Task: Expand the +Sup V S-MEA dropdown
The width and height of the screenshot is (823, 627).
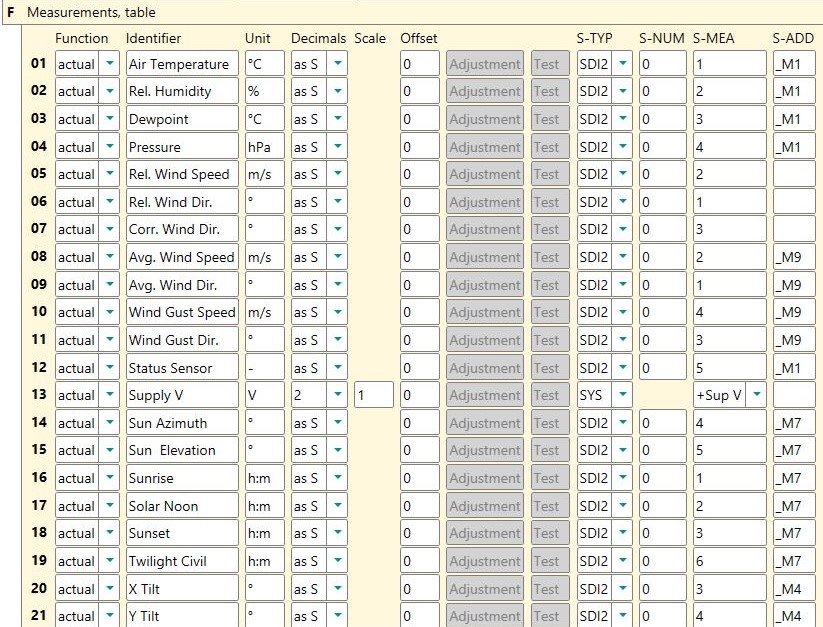Action: [x=756, y=395]
